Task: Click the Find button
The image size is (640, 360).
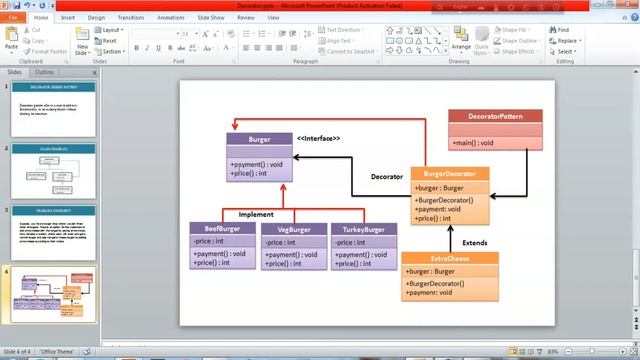Action: pos(559,30)
